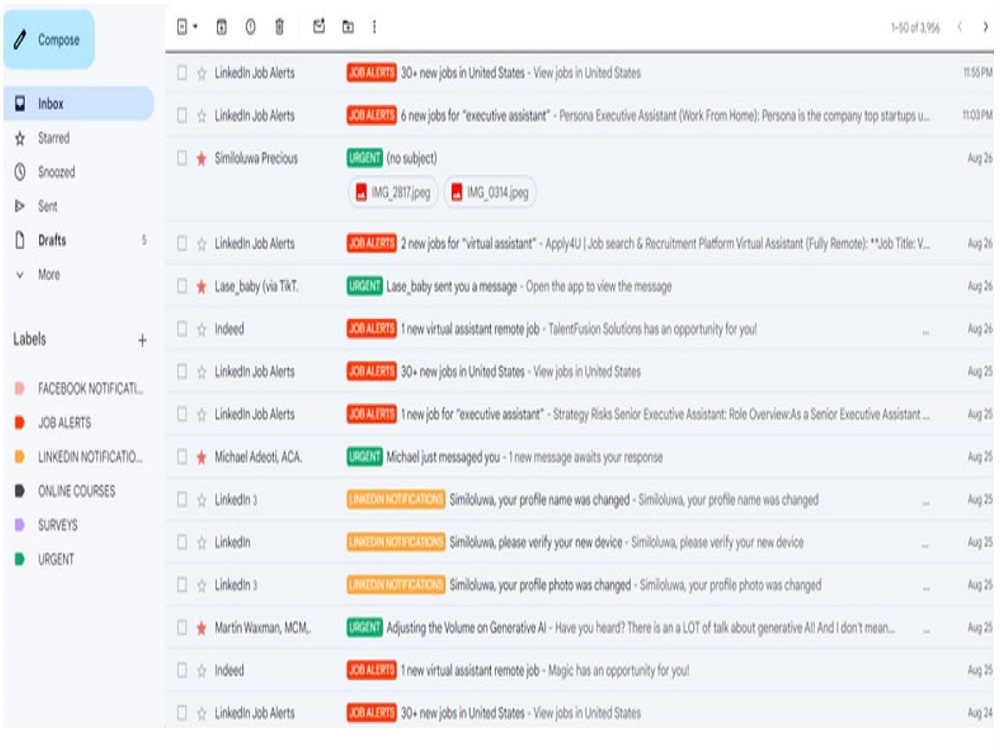Select checkbox for 'profile photo was changed' email
Viewport: 1000px width, 750px height.
click(182, 585)
